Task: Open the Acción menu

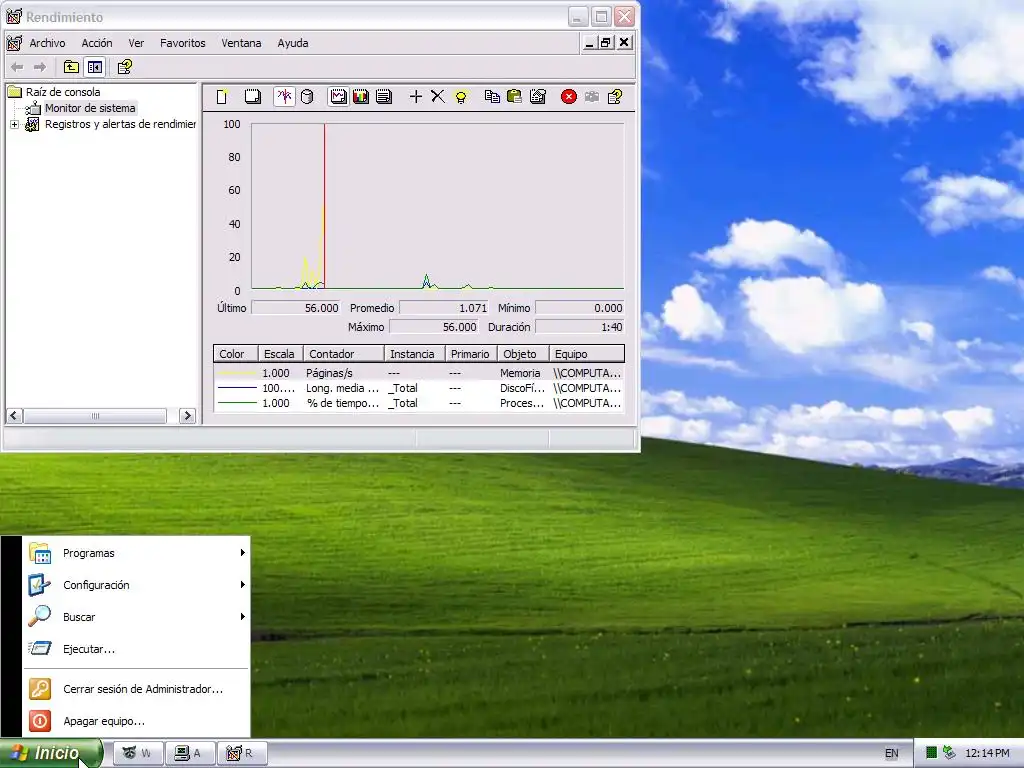Action: [x=97, y=43]
